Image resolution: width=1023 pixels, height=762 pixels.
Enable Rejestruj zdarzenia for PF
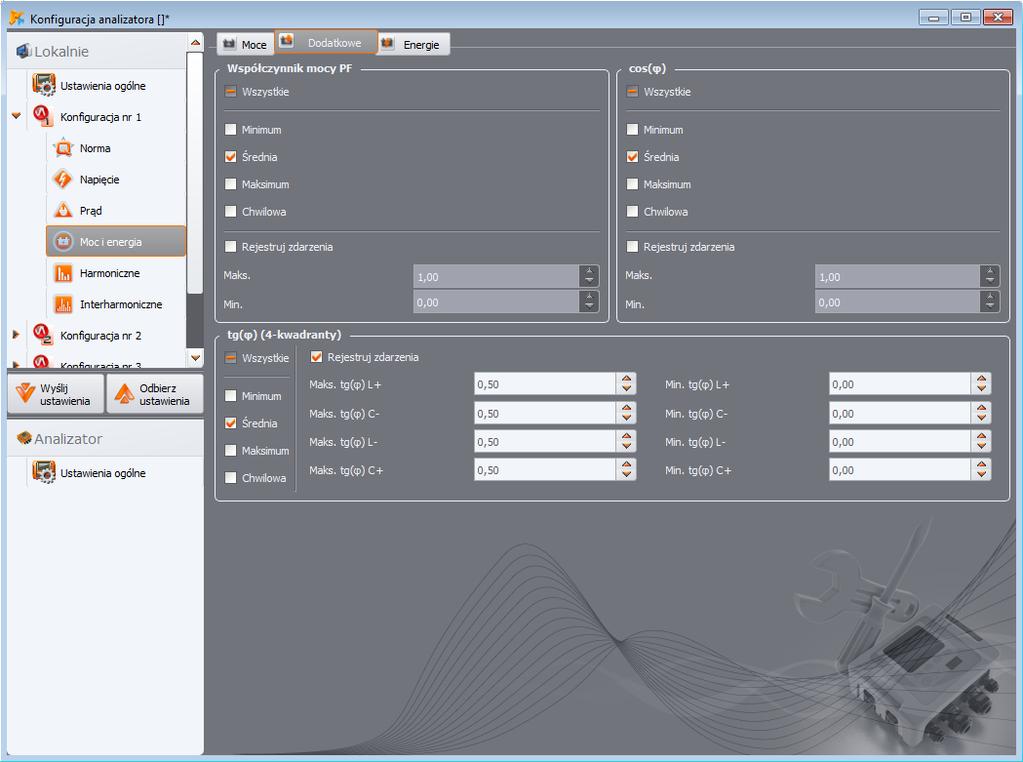(230, 247)
